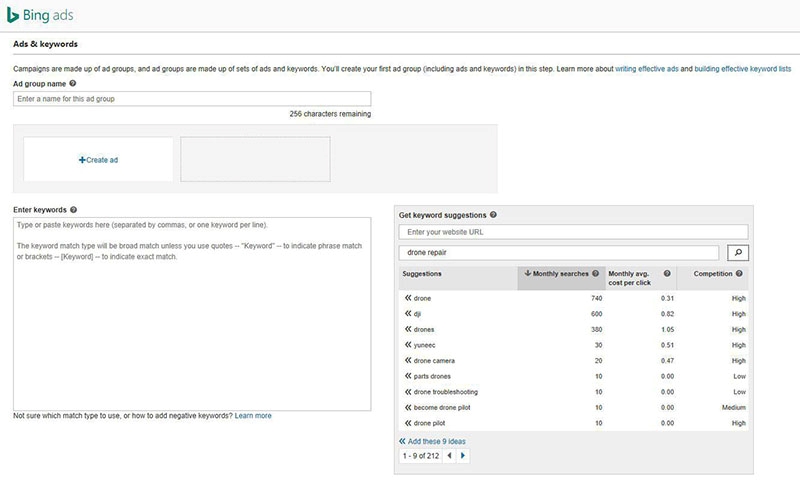Open 'writing effective ads' link
The image size is (800, 480).
pyautogui.click(x=647, y=69)
